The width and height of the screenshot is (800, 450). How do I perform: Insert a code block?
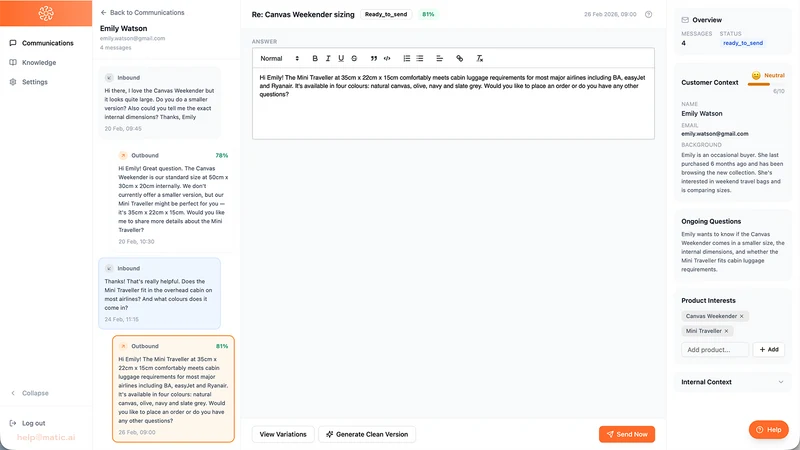(x=387, y=58)
